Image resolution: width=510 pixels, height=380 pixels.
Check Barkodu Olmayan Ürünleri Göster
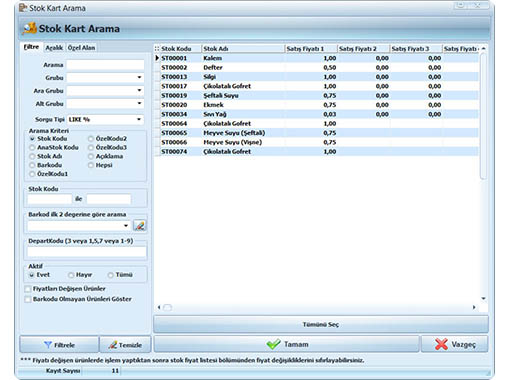tap(28, 299)
